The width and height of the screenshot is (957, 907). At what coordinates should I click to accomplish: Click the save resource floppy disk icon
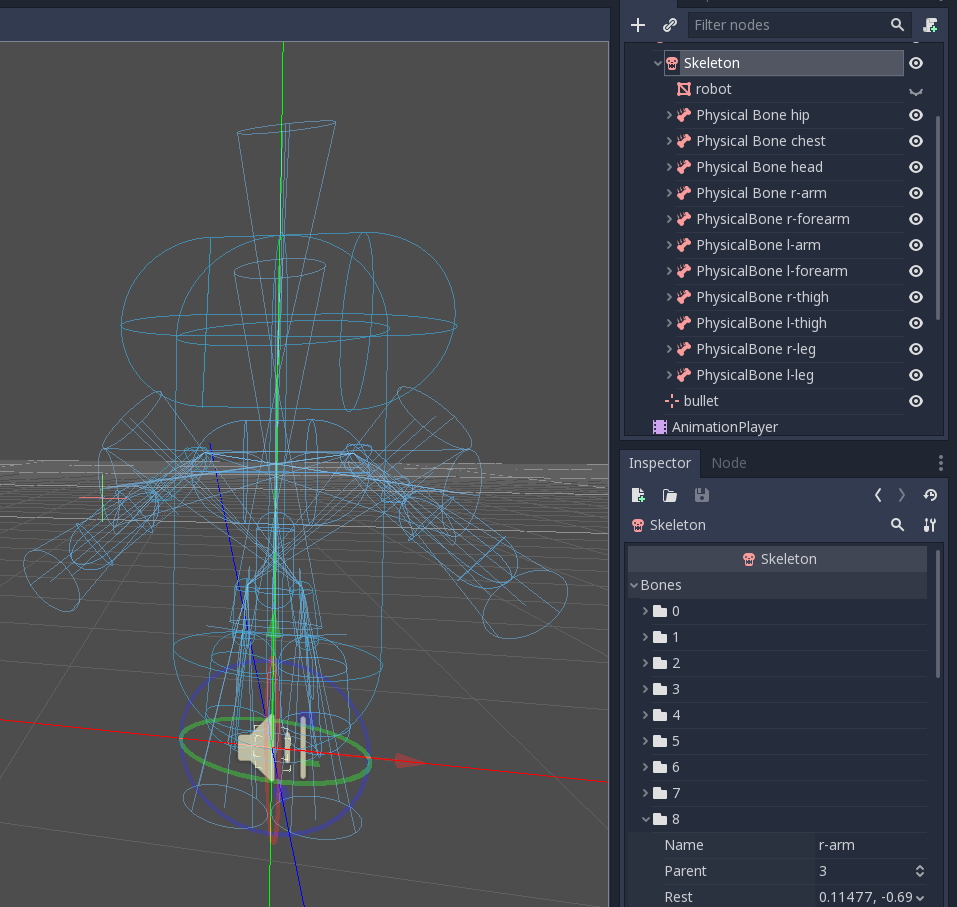701,495
